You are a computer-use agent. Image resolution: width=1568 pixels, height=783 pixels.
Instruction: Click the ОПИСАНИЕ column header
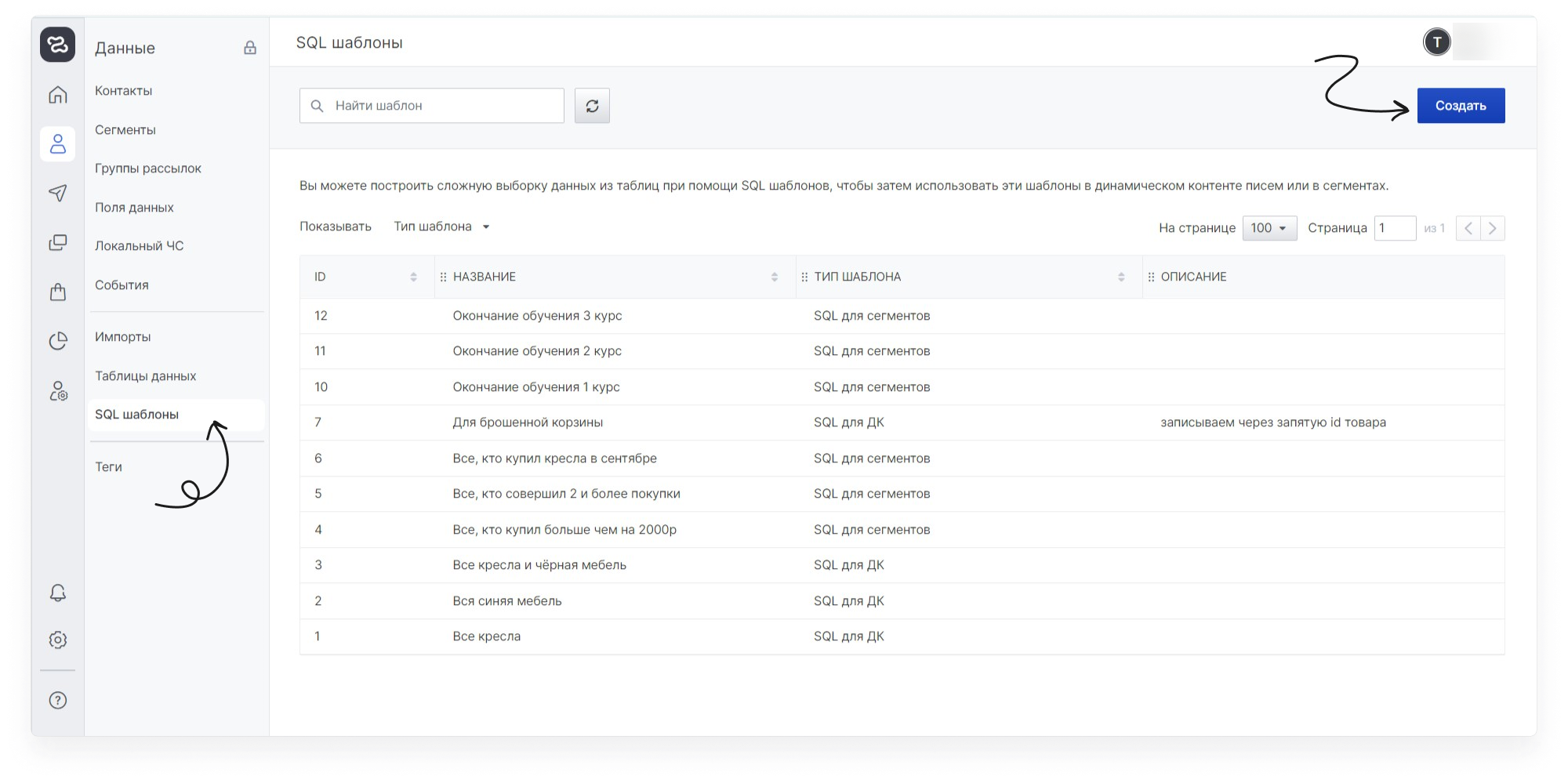tap(1193, 277)
